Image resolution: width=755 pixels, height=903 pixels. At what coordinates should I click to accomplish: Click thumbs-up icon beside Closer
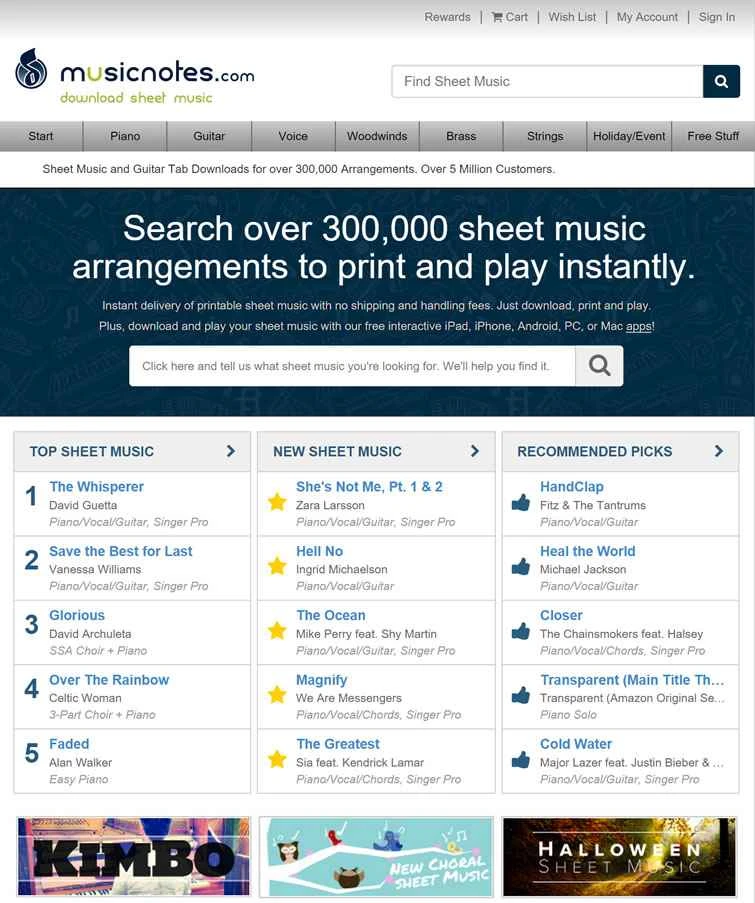point(521,631)
